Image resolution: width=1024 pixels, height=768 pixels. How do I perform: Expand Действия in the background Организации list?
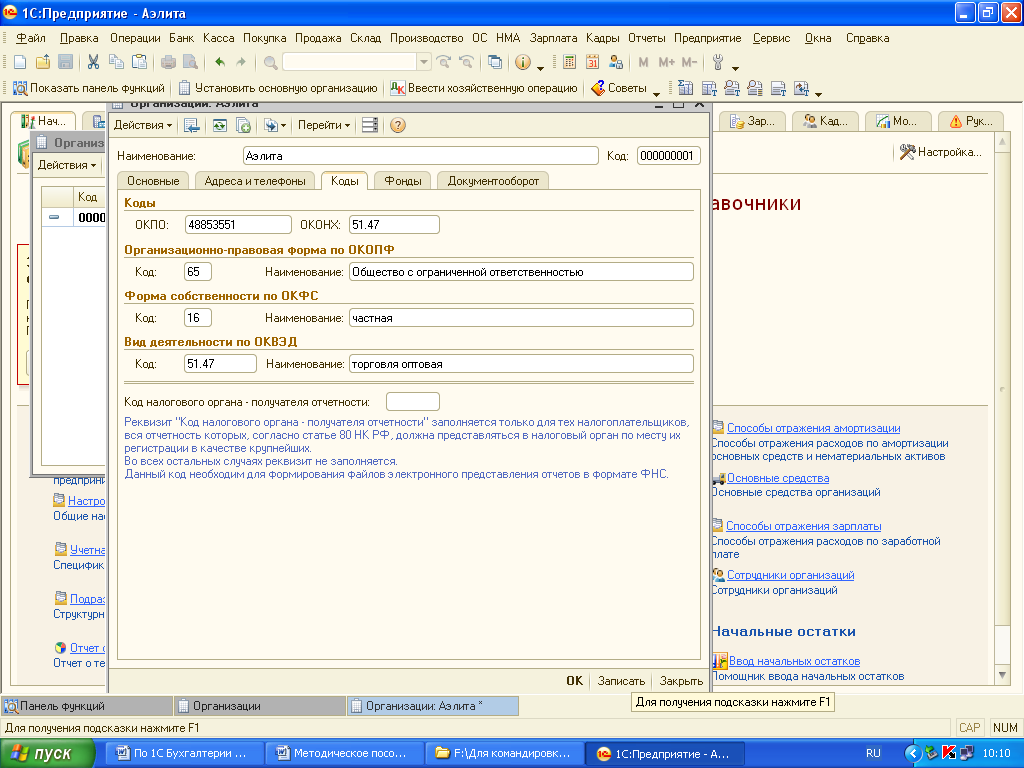coord(67,165)
